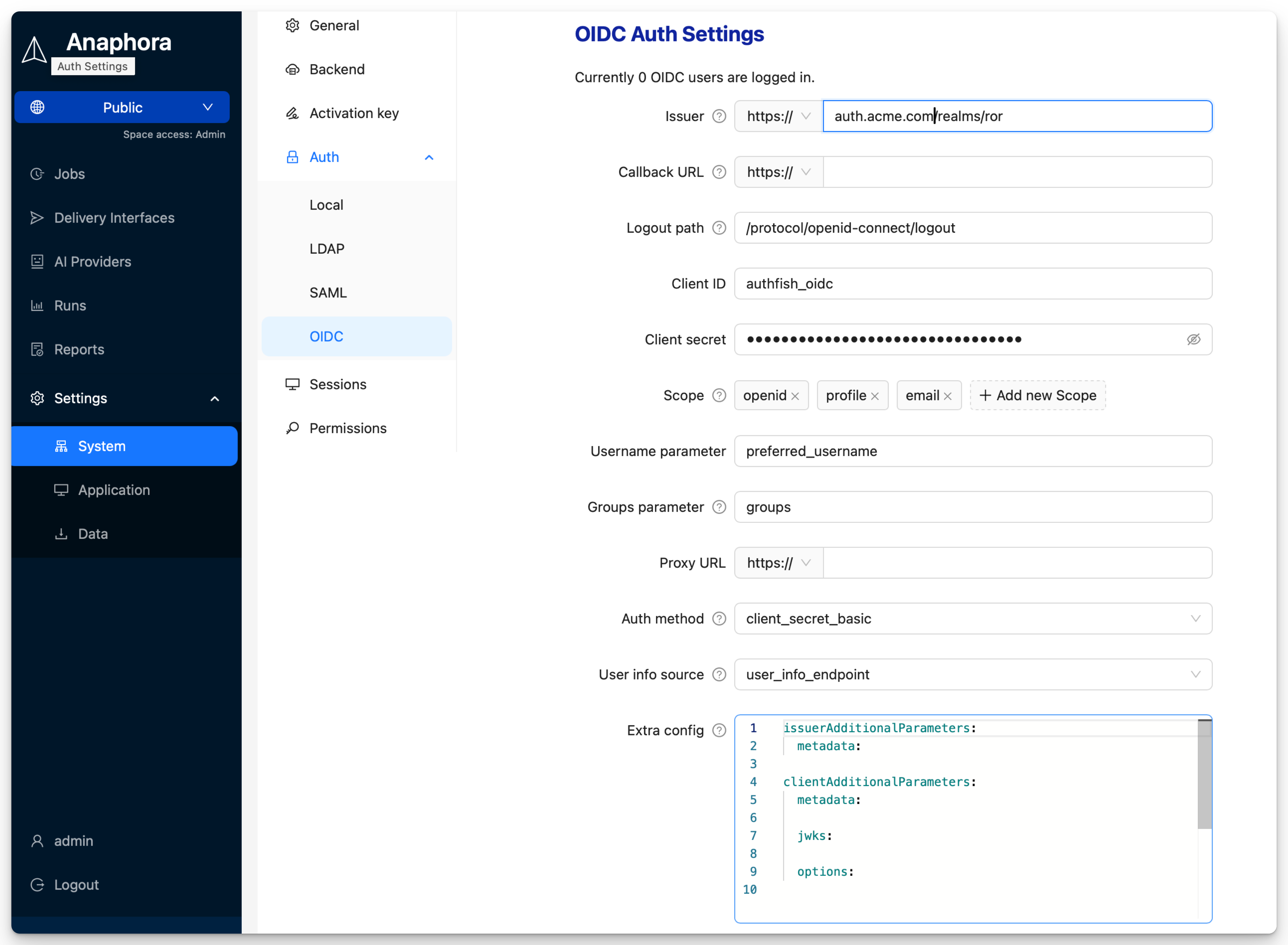Open the Sessions settings
1288x945 pixels.
click(x=337, y=384)
